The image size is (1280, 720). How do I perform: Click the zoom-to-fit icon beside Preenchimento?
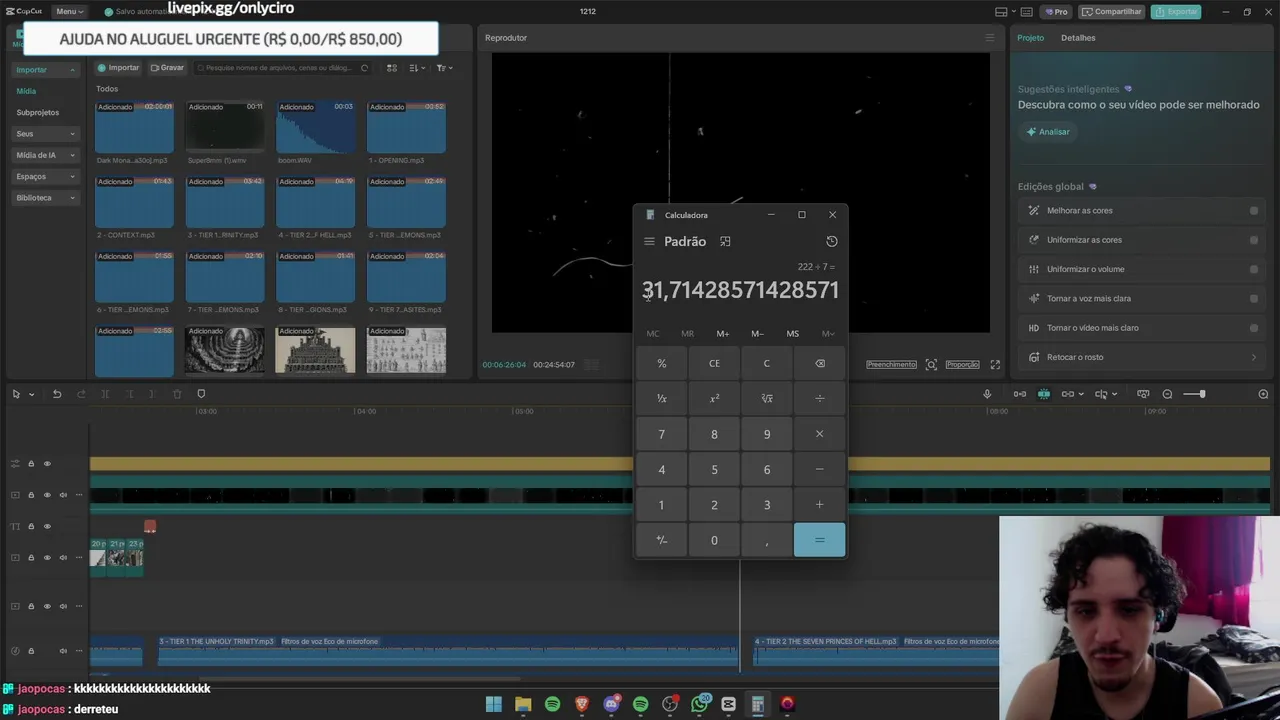tap(931, 365)
